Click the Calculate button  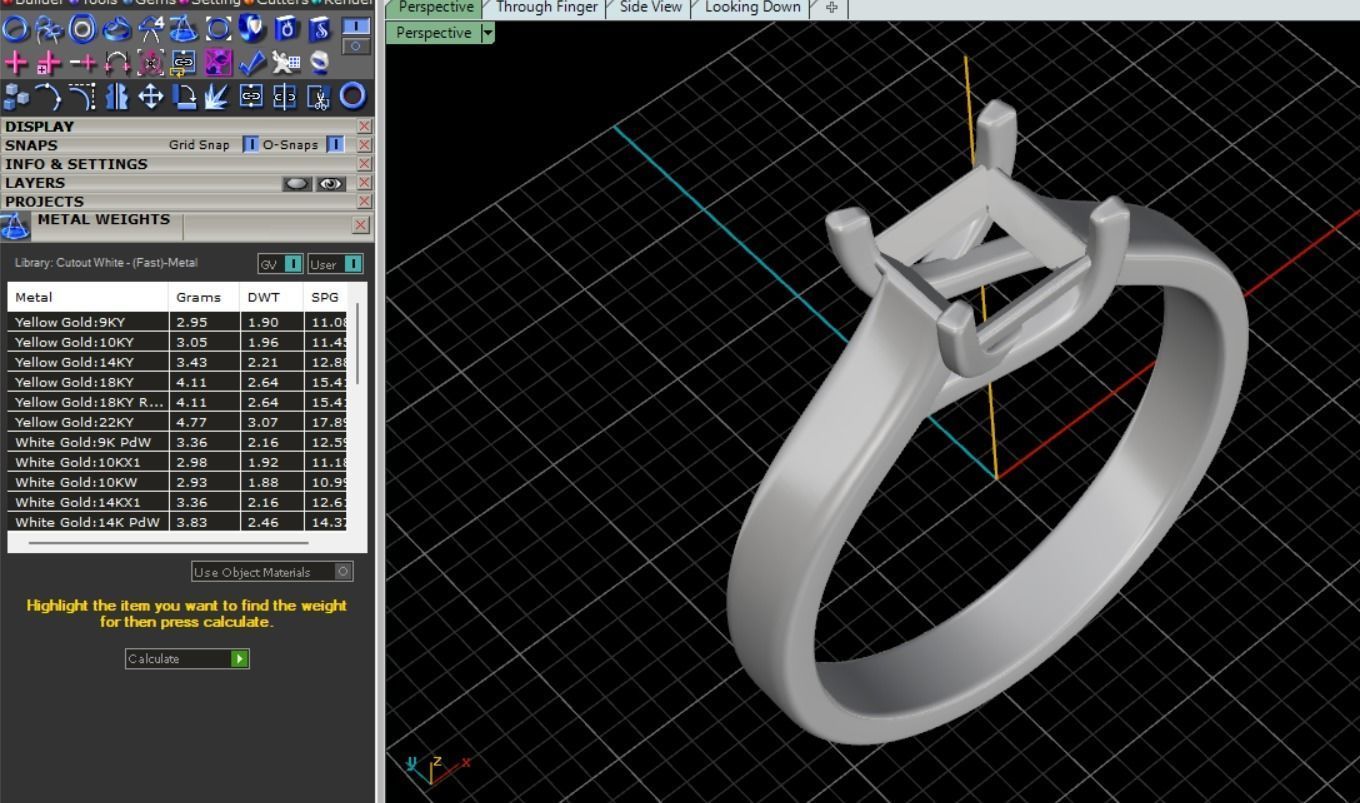tap(187, 659)
